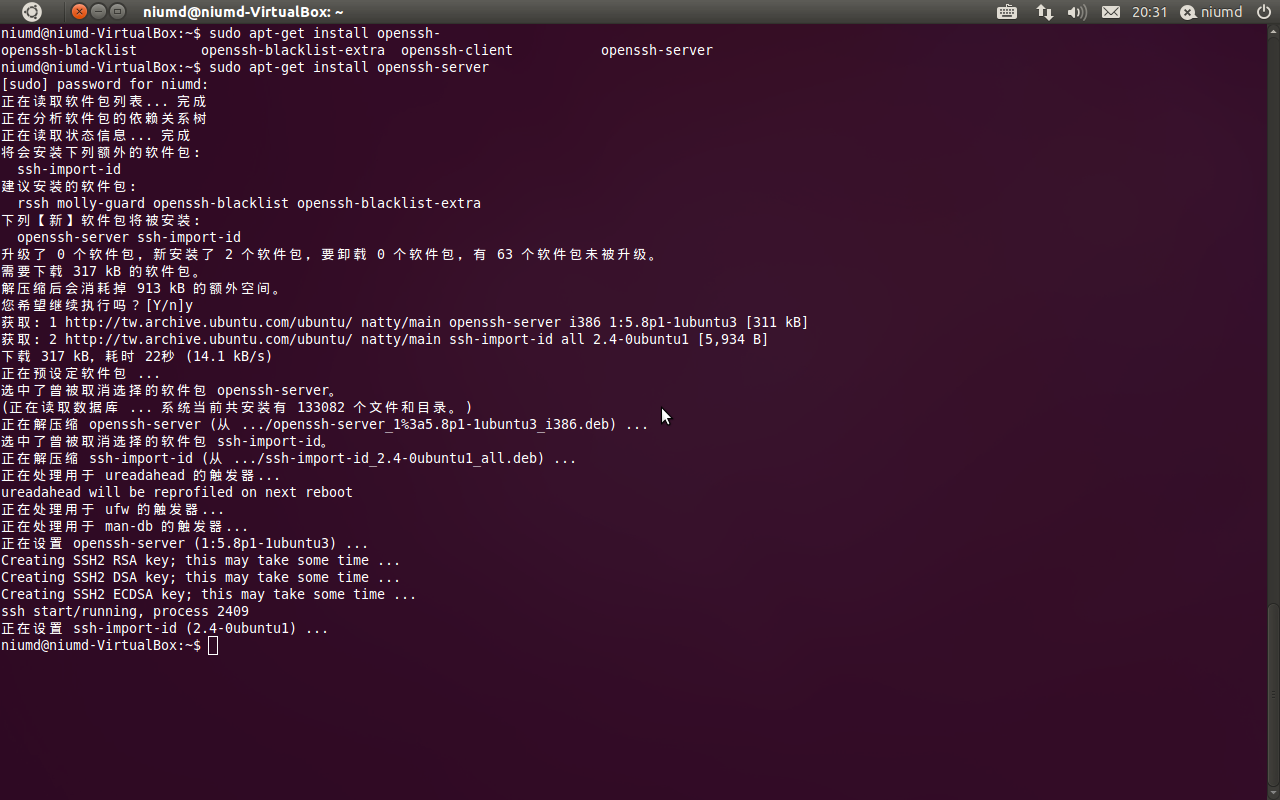Click the 'Creating SSH2 ECDSA key' line
The height and width of the screenshot is (800, 1280).
(x=209, y=594)
